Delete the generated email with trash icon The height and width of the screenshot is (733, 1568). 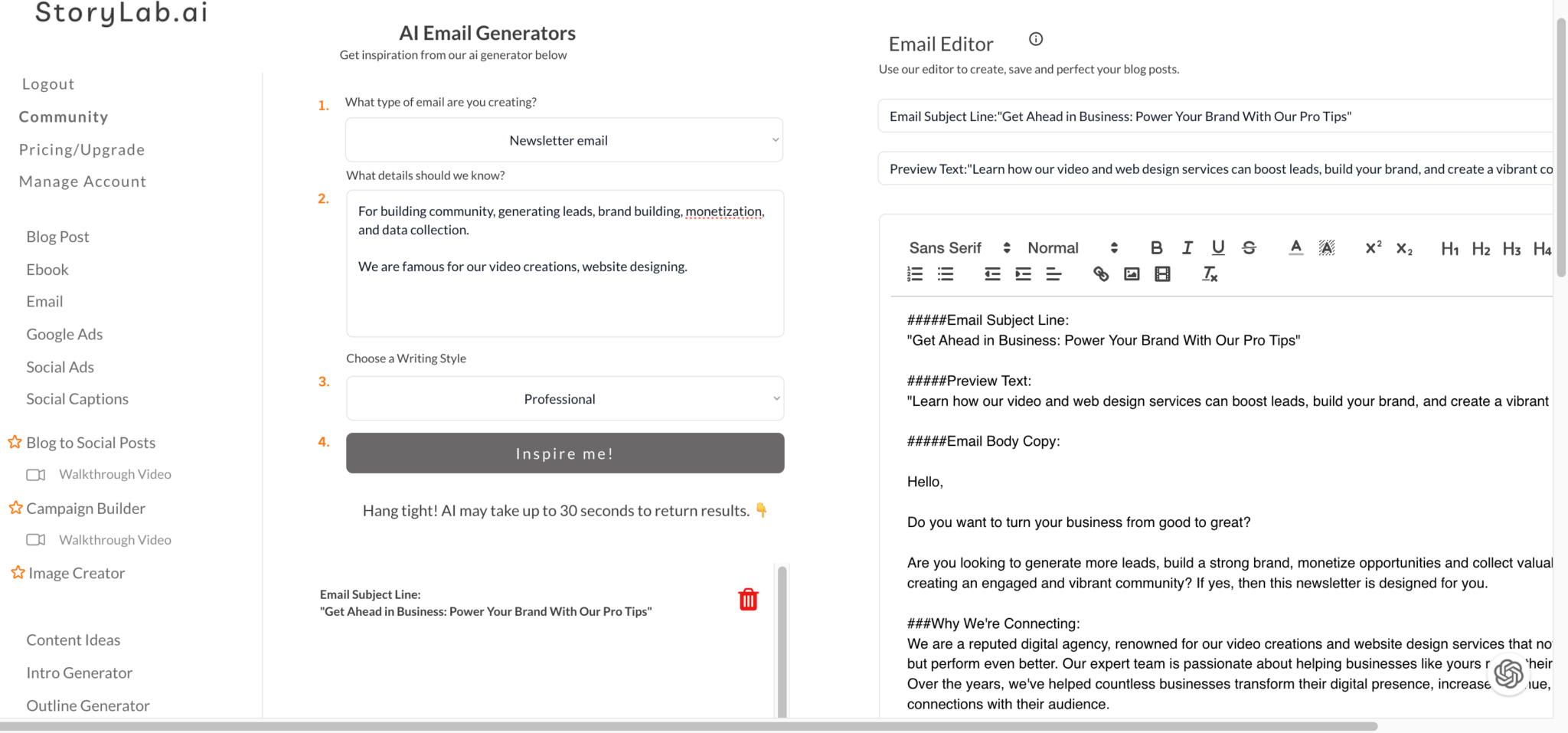coord(748,599)
